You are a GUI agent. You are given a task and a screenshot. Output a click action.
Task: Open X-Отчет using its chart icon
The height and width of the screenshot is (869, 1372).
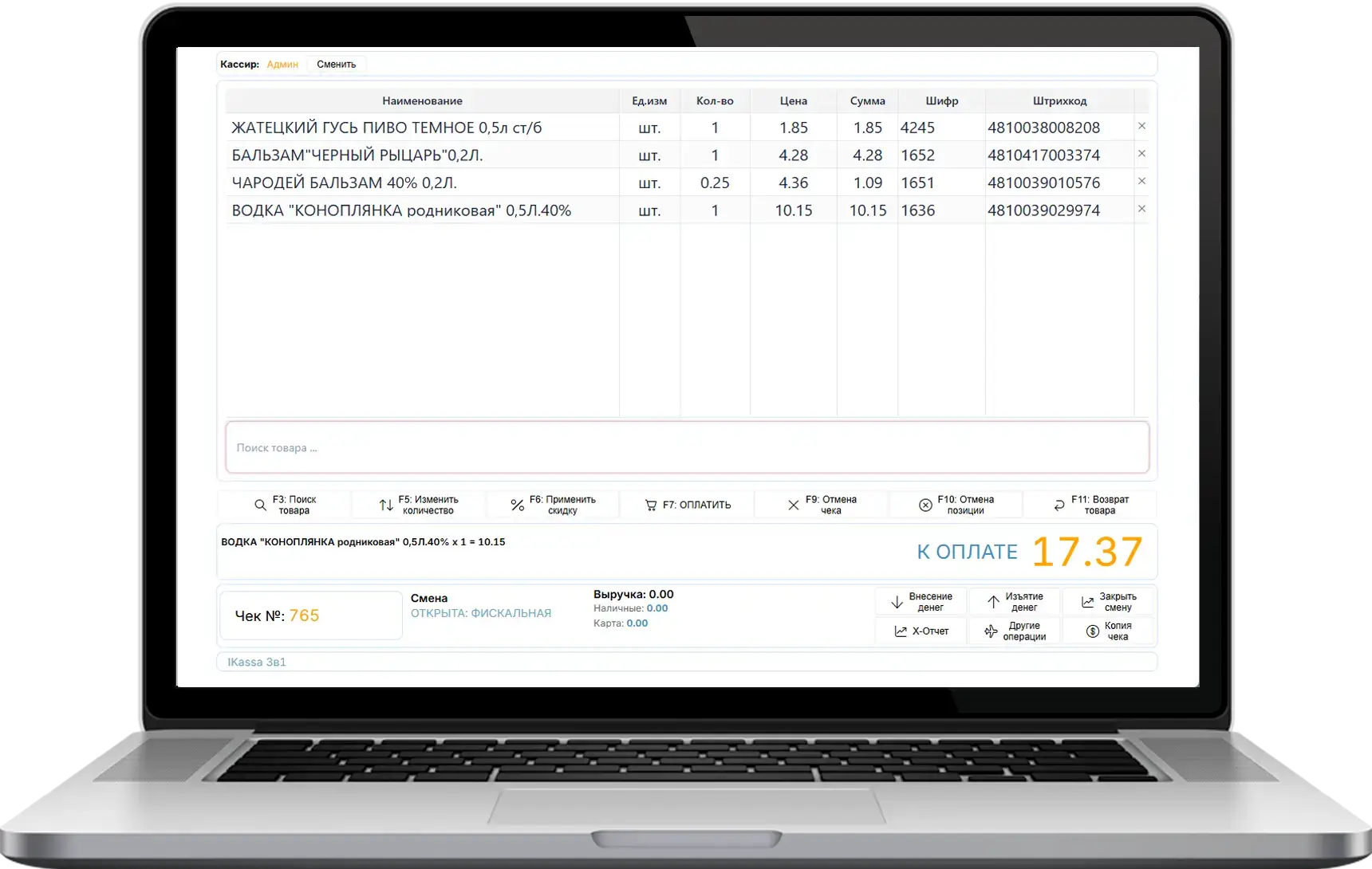tap(900, 631)
